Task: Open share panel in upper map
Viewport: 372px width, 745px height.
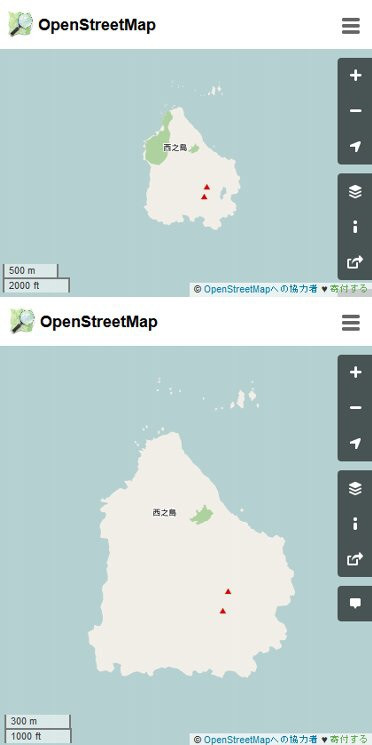Action: point(355,262)
